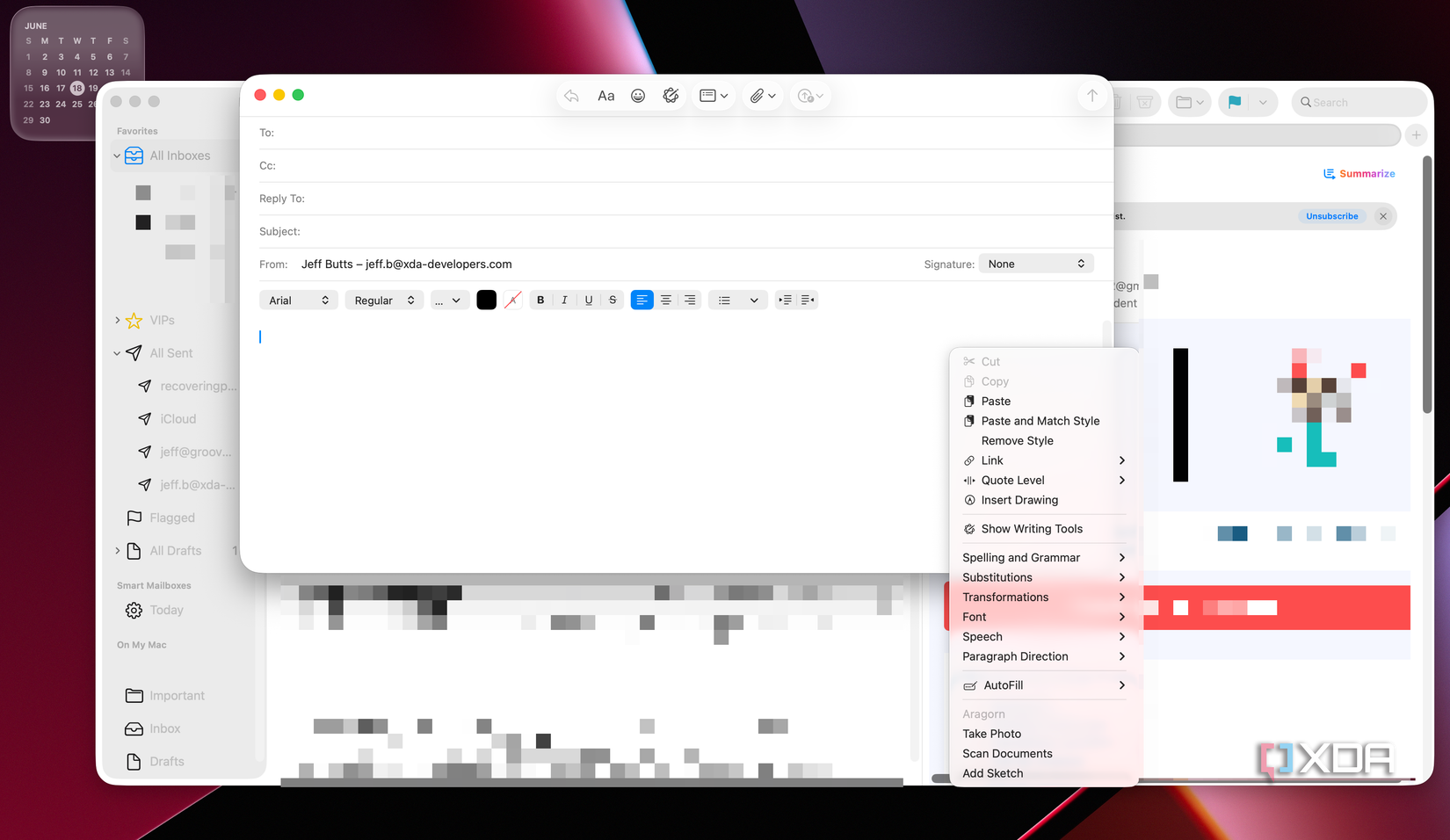1450x840 pixels.
Task: Toggle bold text formatting
Action: (x=540, y=300)
